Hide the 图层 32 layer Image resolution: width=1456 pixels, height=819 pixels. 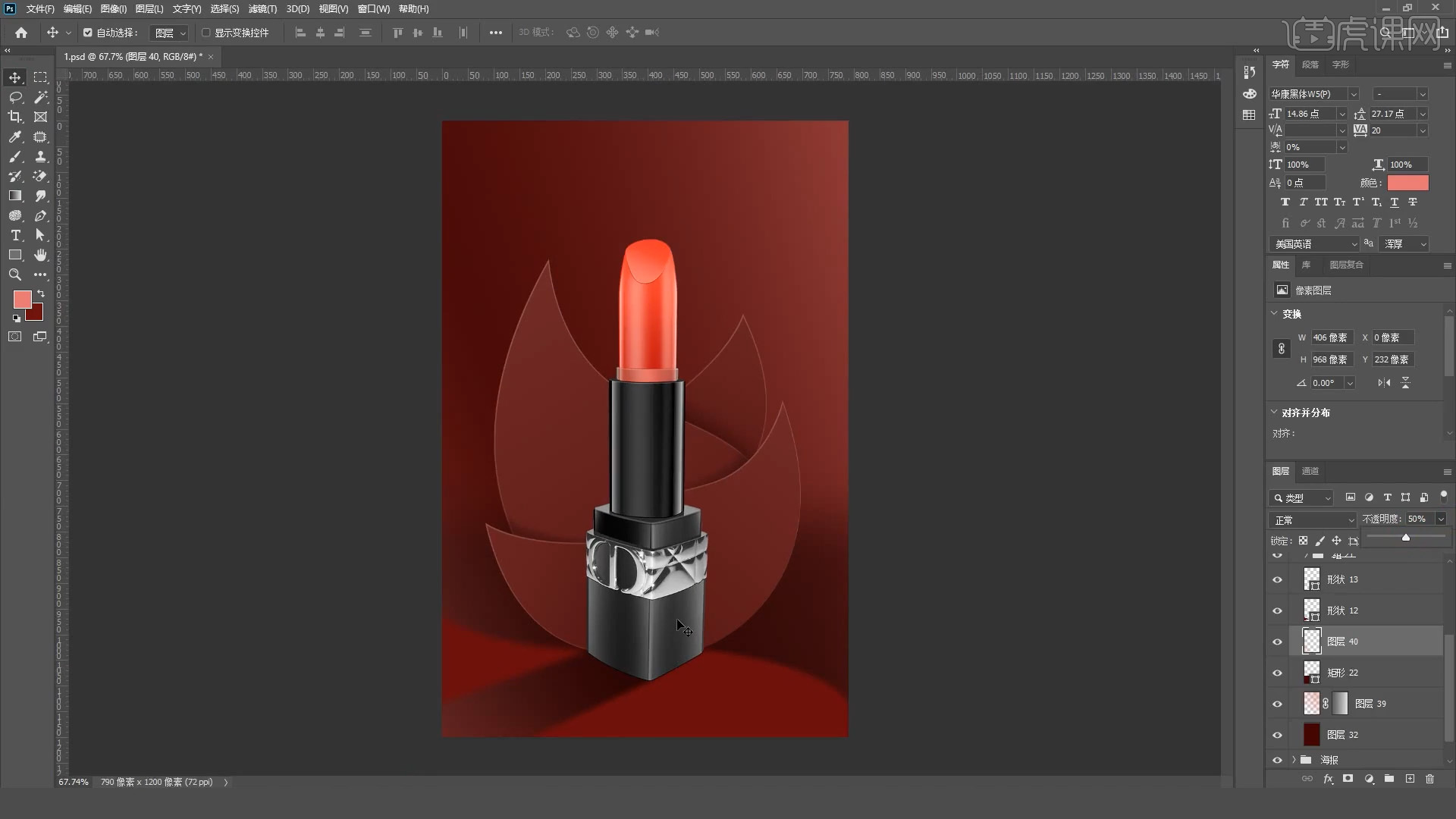[1278, 734]
